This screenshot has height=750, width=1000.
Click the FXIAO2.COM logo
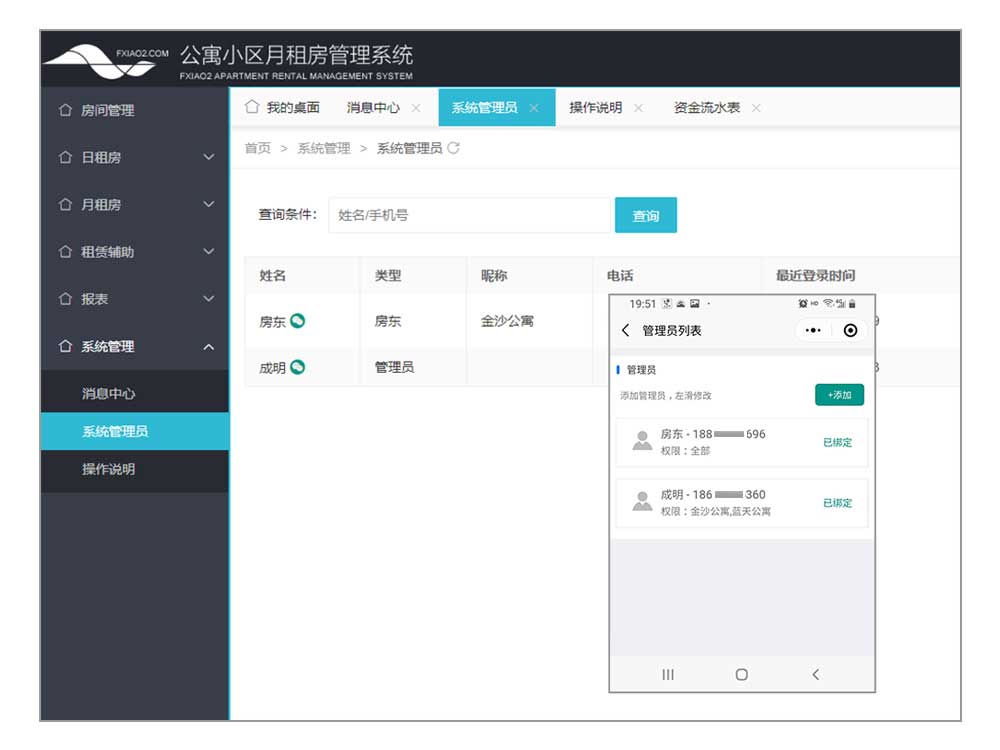[107, 60]
